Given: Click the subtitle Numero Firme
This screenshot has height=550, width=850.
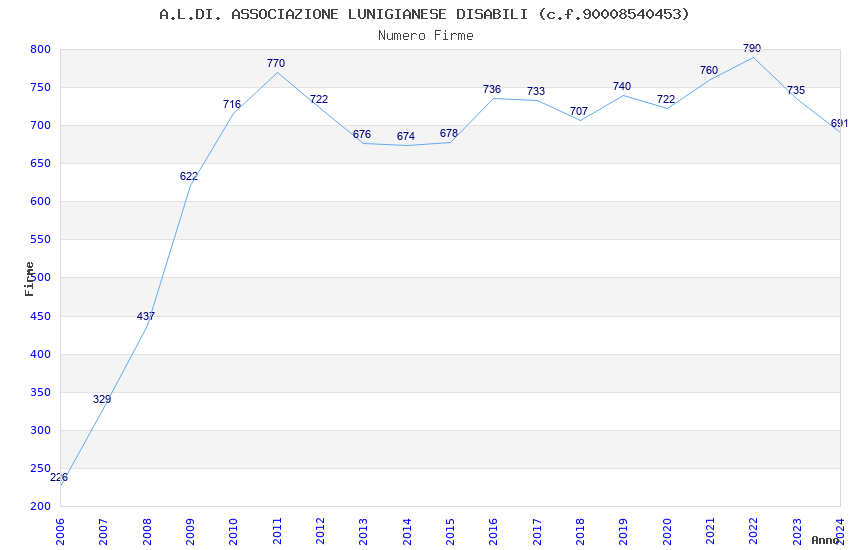Looking at the screenshot, I should [x=426, y=36].
